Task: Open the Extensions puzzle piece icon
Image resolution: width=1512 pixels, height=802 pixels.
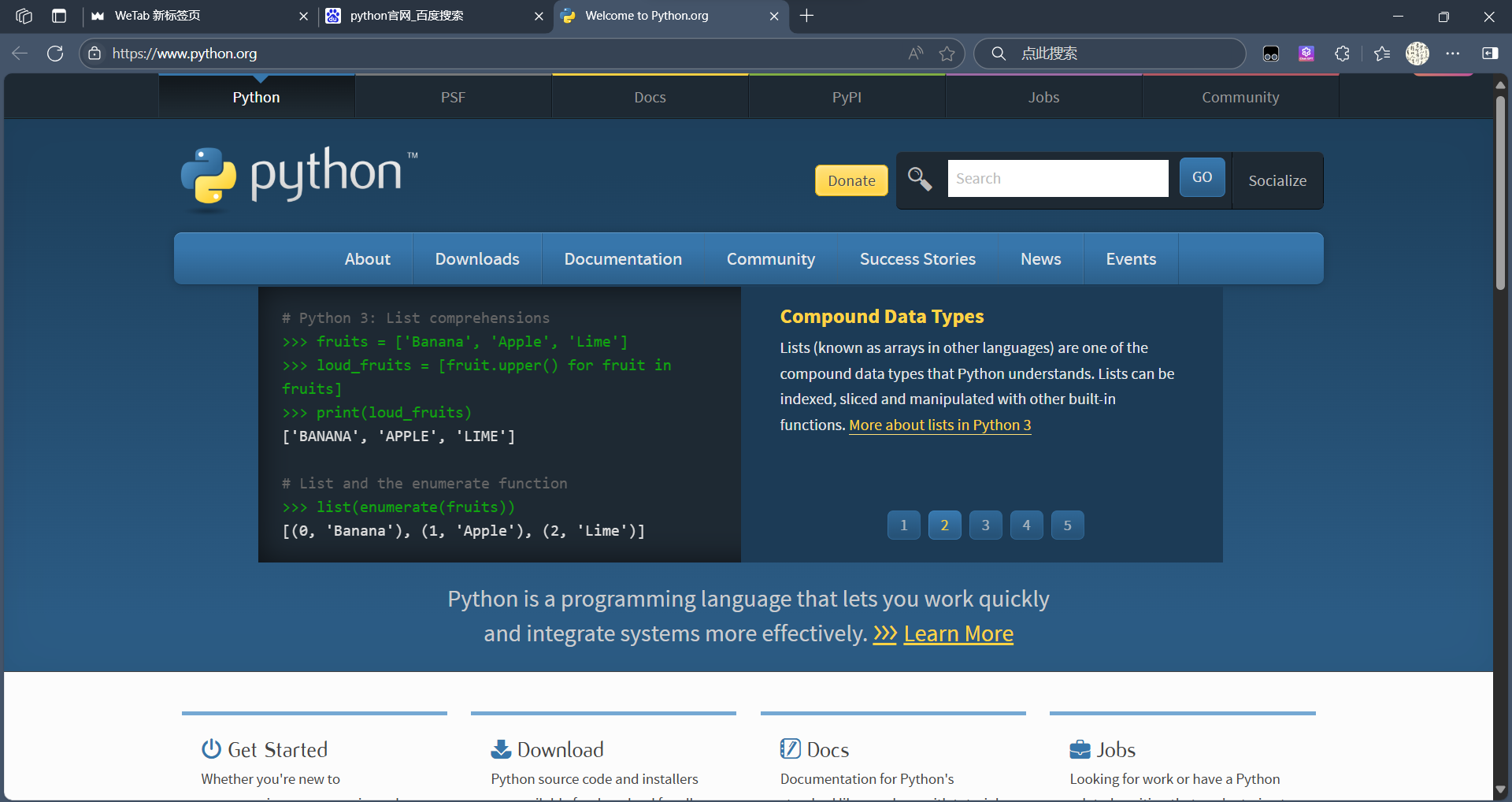Action: click(x=1342, y=53)
